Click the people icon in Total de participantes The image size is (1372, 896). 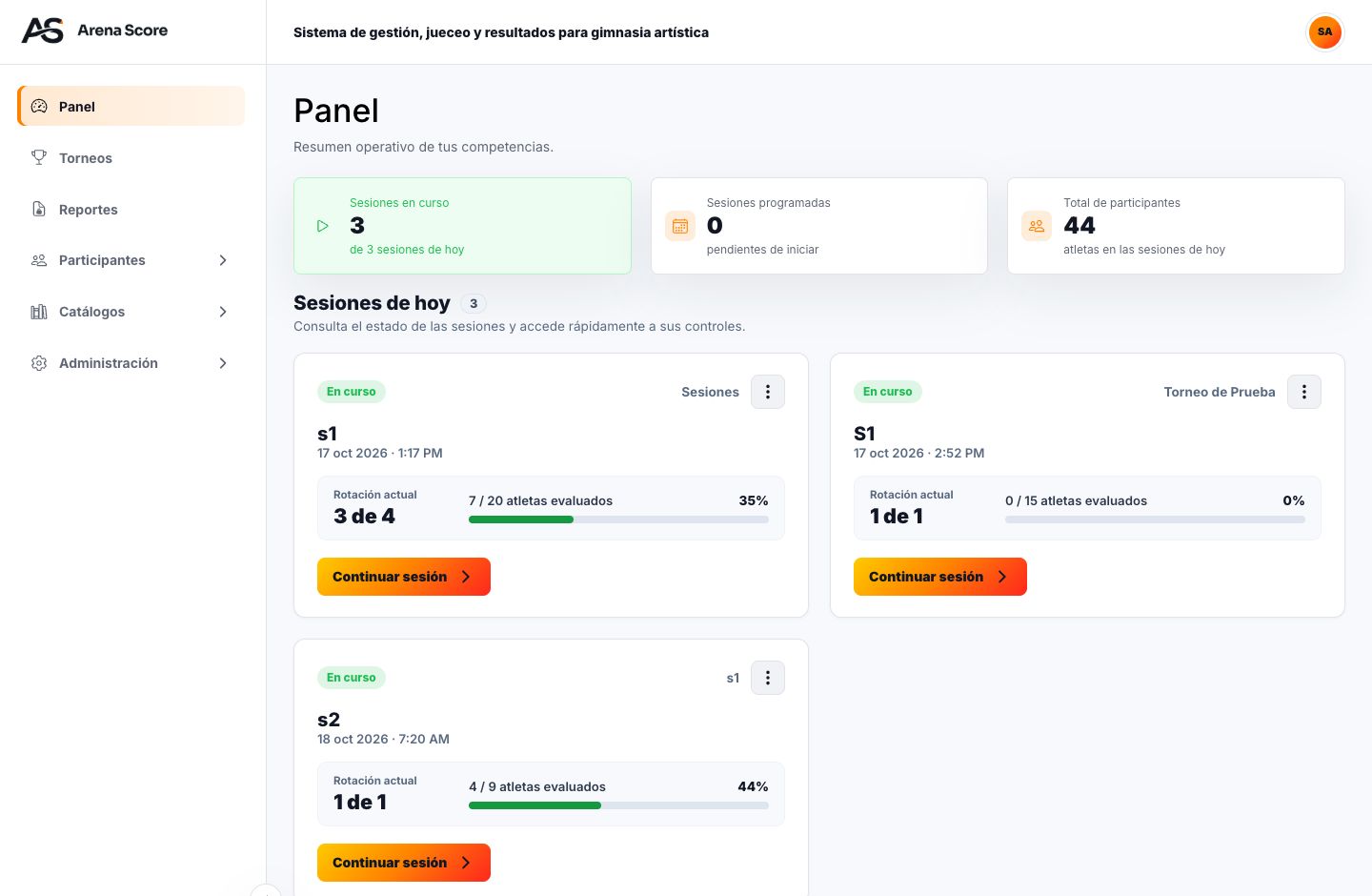coord(1037,226)
